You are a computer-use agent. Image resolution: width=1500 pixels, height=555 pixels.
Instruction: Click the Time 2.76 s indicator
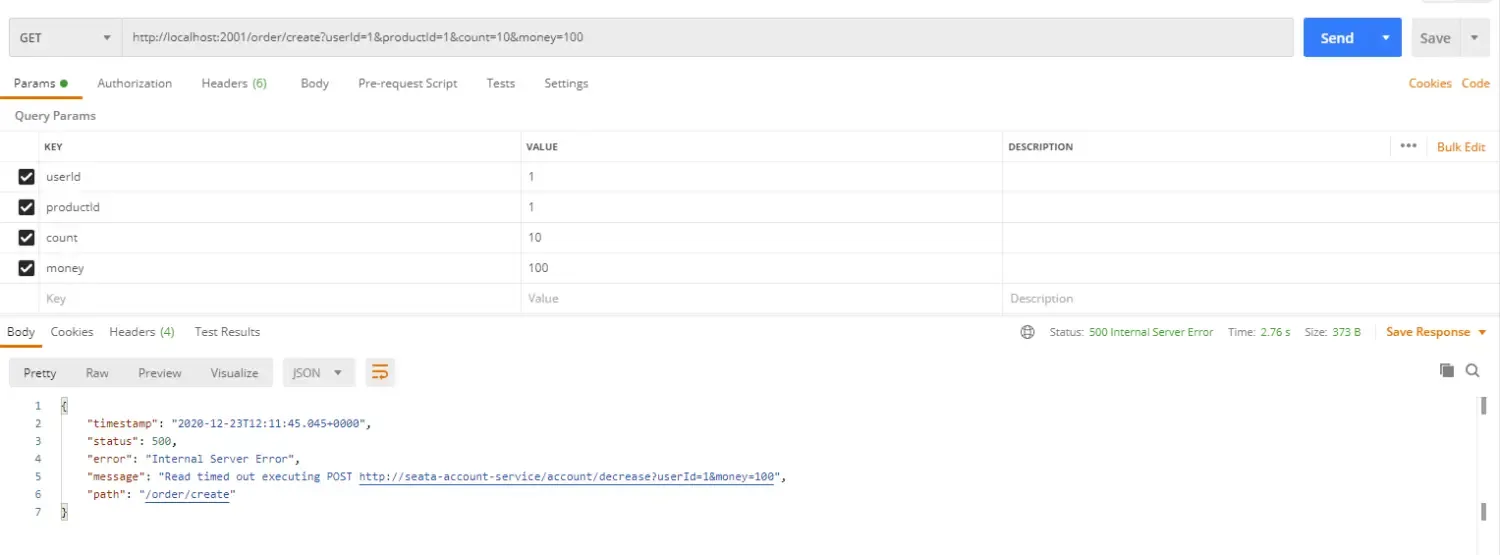(1259, 332)
